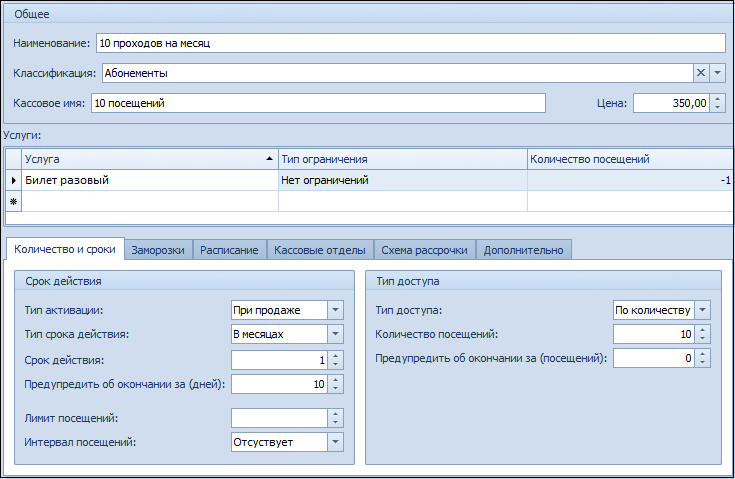The image size is (735, 479).
Task: Click the Количество посещений field showing 10
Action: (654, 334)
